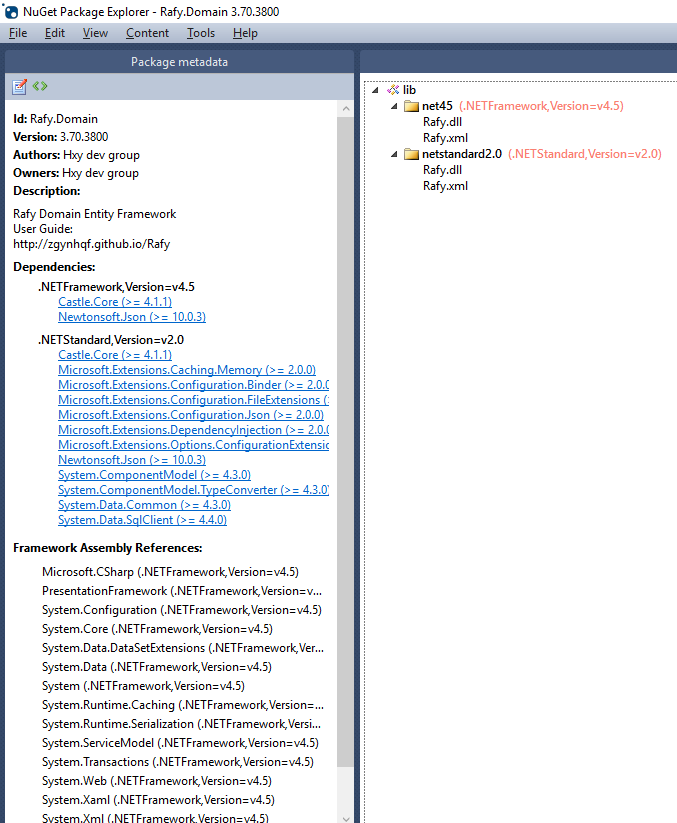Collapse the net45 folder node

coord(394,107)
